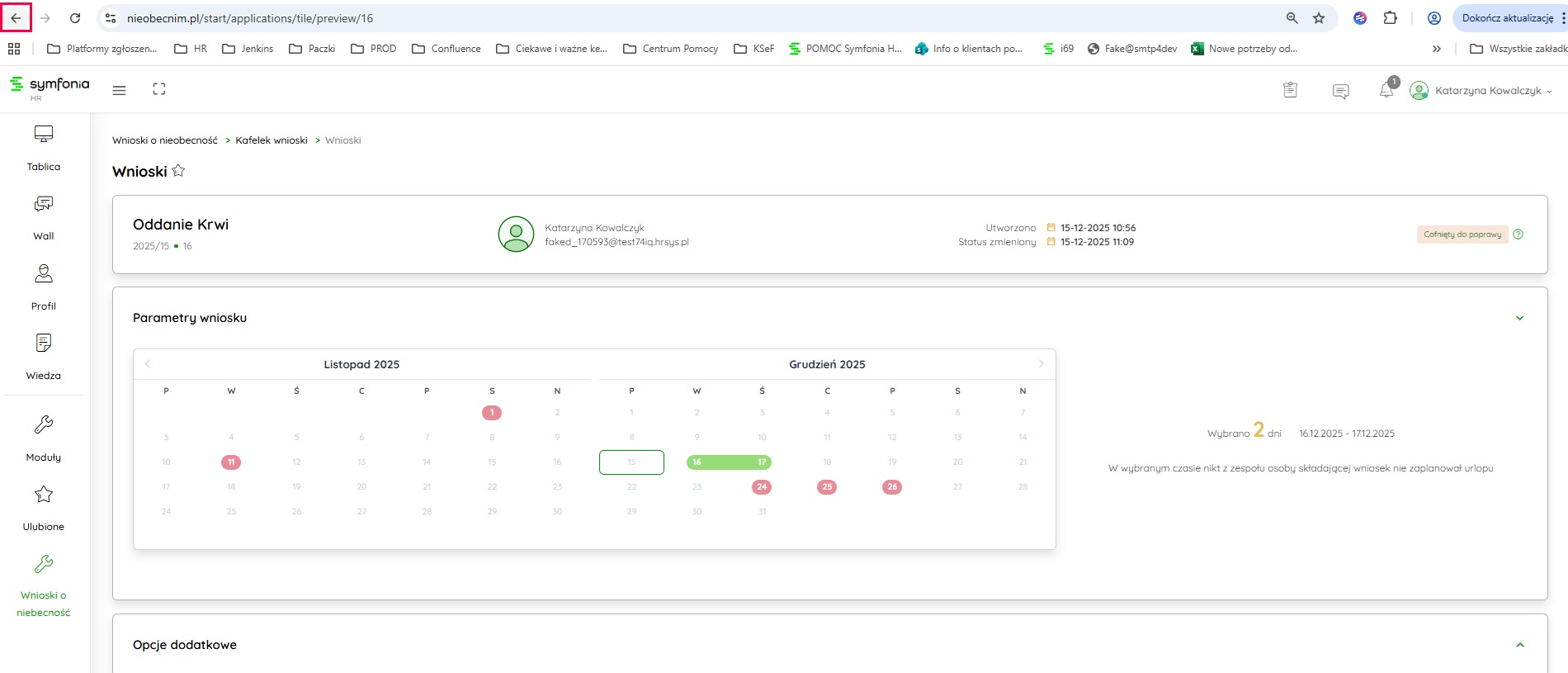The height and width of the screenshot is (673, 1568).
Task: Open the chat messages icon
Action: pyautogui.click(x=1341, y=91)
